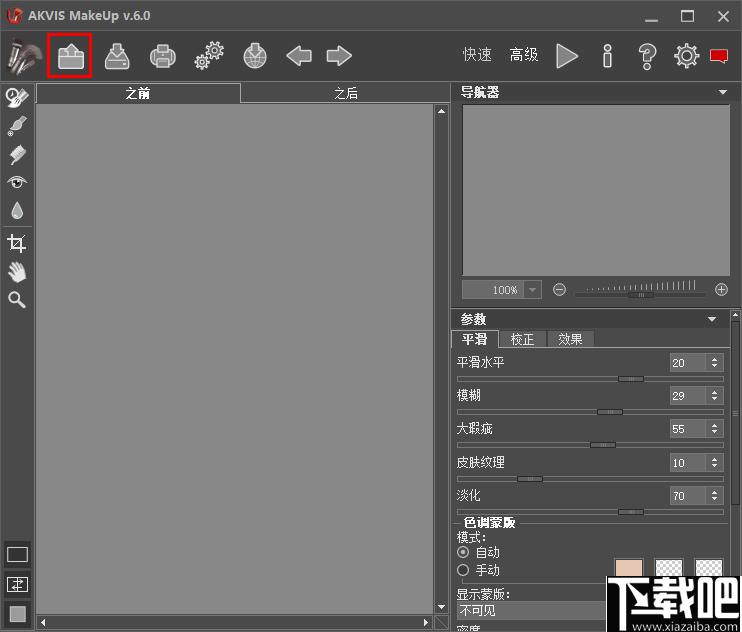742x632 pixels.
Task: Open preferences using the gear icon
Action: (x=686, y=56)
